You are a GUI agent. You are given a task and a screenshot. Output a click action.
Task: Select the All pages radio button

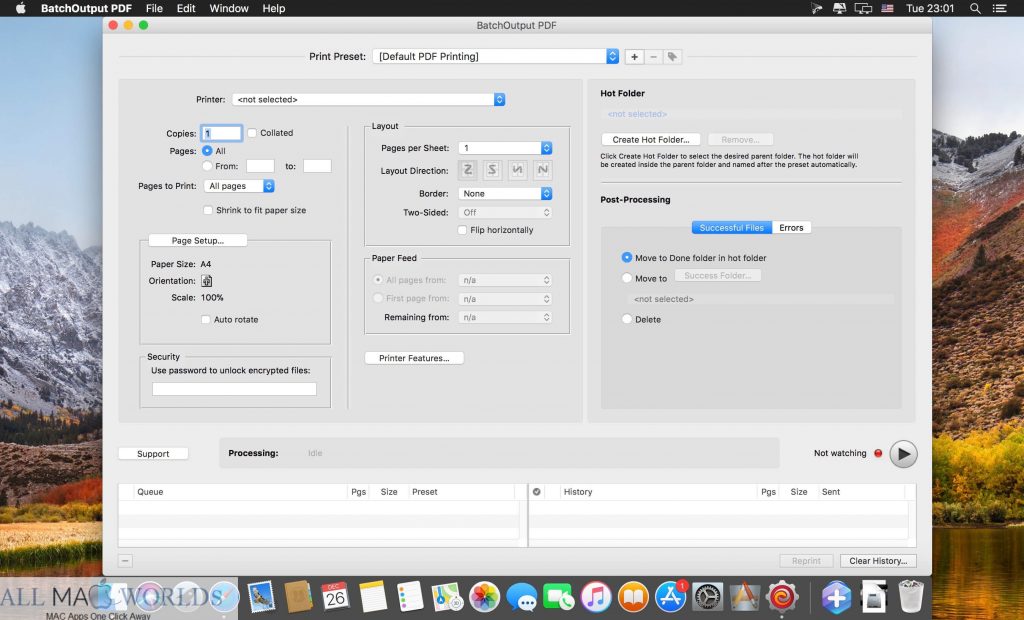tap(207, 151)
